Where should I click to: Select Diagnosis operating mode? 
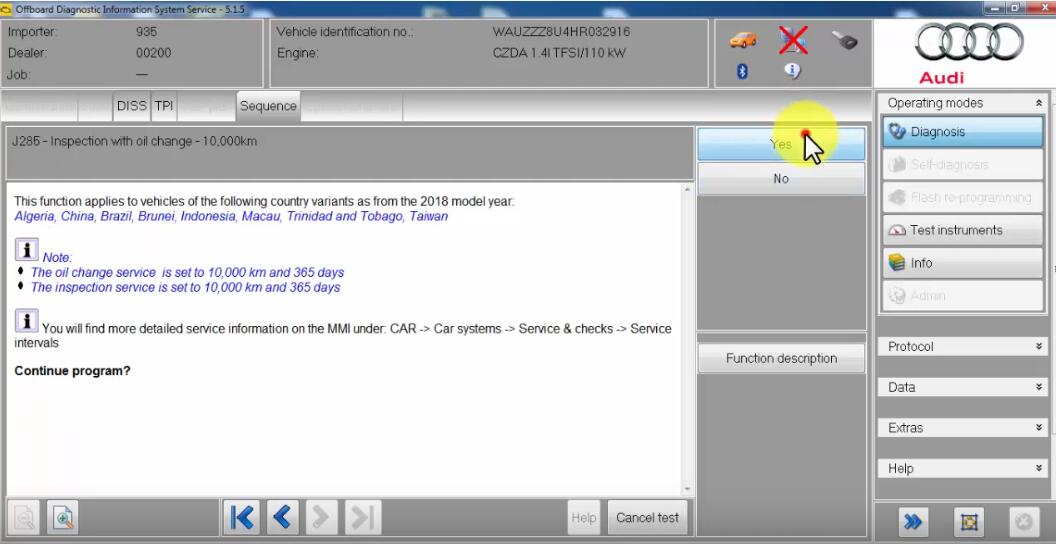[x=962, y=132]
